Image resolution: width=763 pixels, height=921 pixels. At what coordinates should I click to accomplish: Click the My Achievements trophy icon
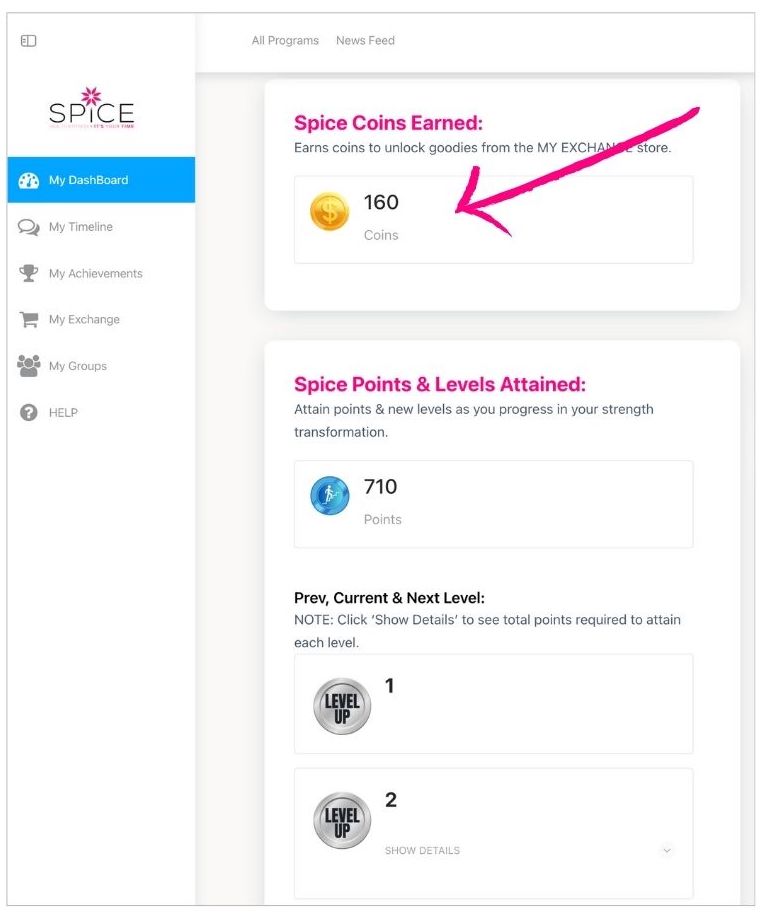point(29,273)
